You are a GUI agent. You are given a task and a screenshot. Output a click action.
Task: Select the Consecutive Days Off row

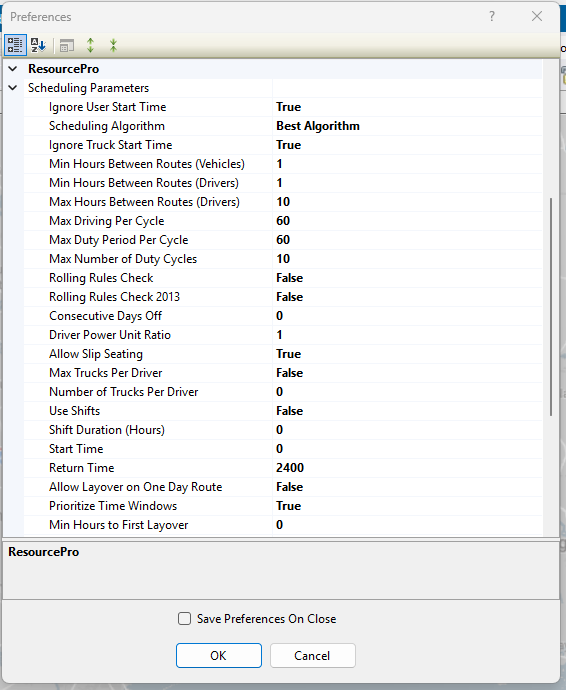(x=283, y=316)
